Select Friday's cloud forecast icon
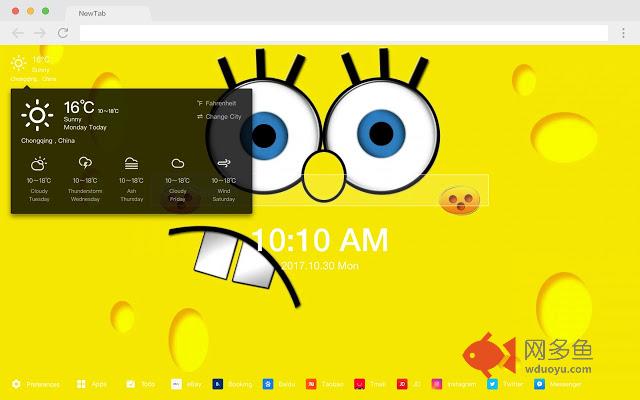This screenshot has width=640, height=400. (x=178, y=164)
